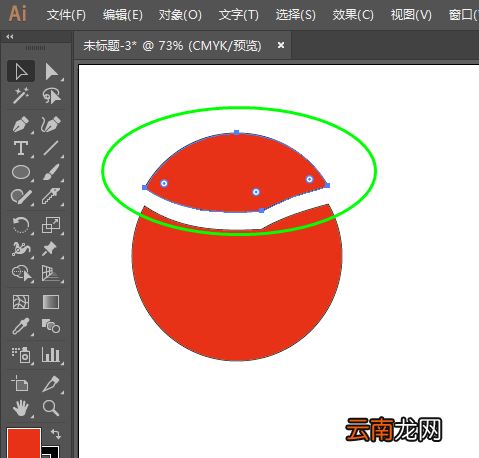Click the red Fill color swatch
The width and height of the screenshot is (479, 458).
[x=24, y=443]
